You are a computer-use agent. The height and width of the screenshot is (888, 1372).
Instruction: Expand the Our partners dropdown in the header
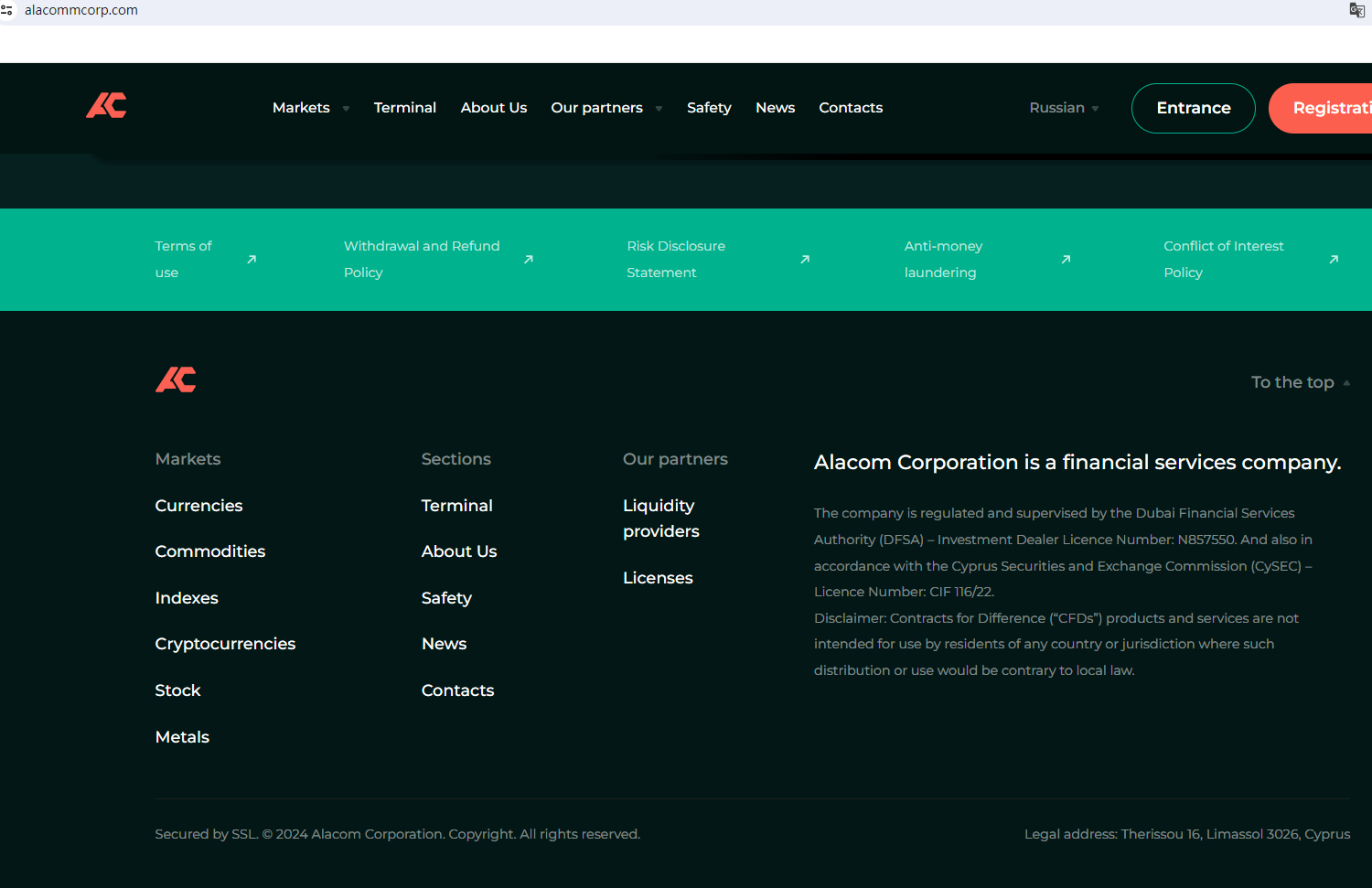coord(659,109)
